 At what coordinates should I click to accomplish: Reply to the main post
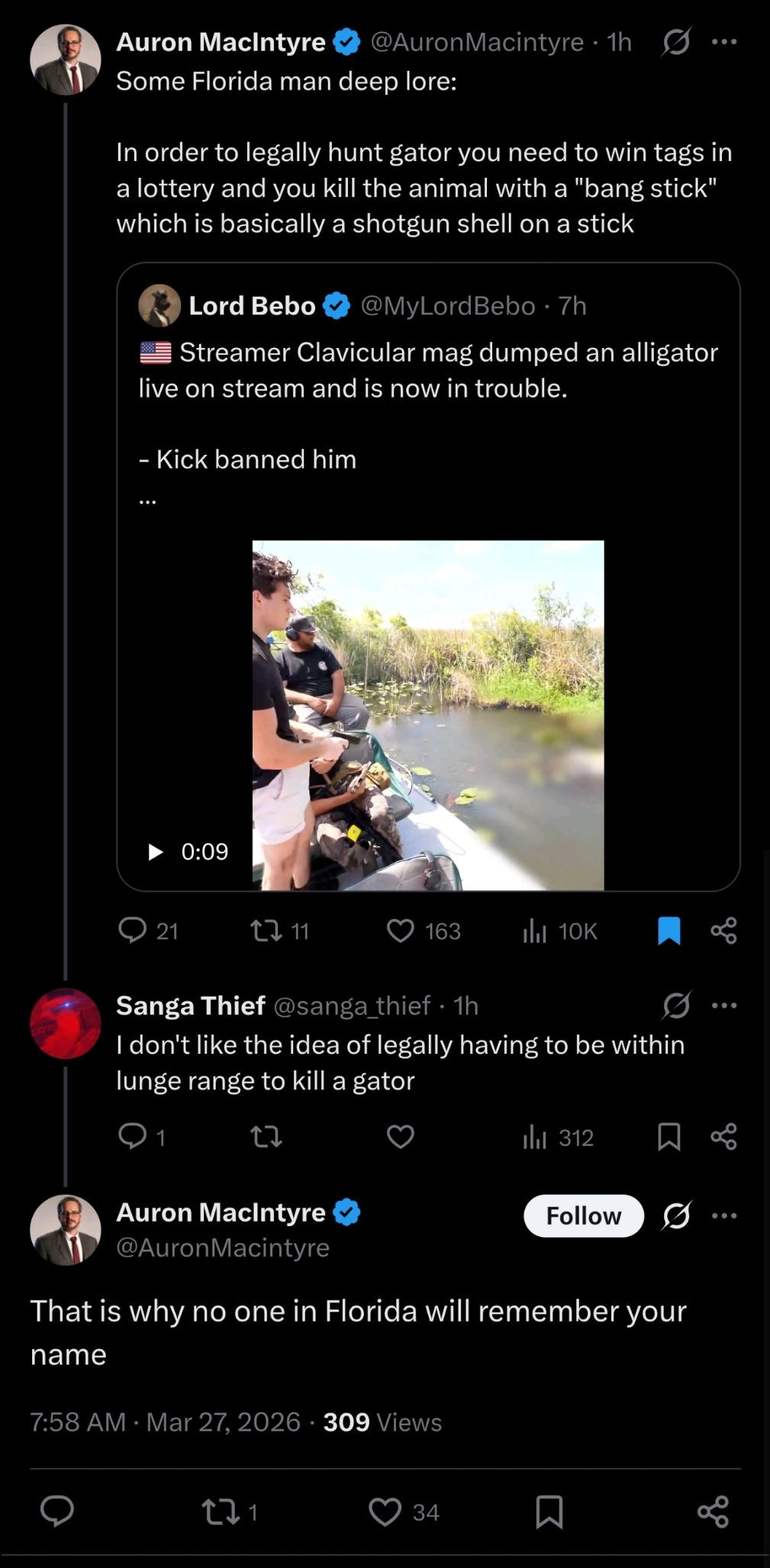tap(57, 1511)
